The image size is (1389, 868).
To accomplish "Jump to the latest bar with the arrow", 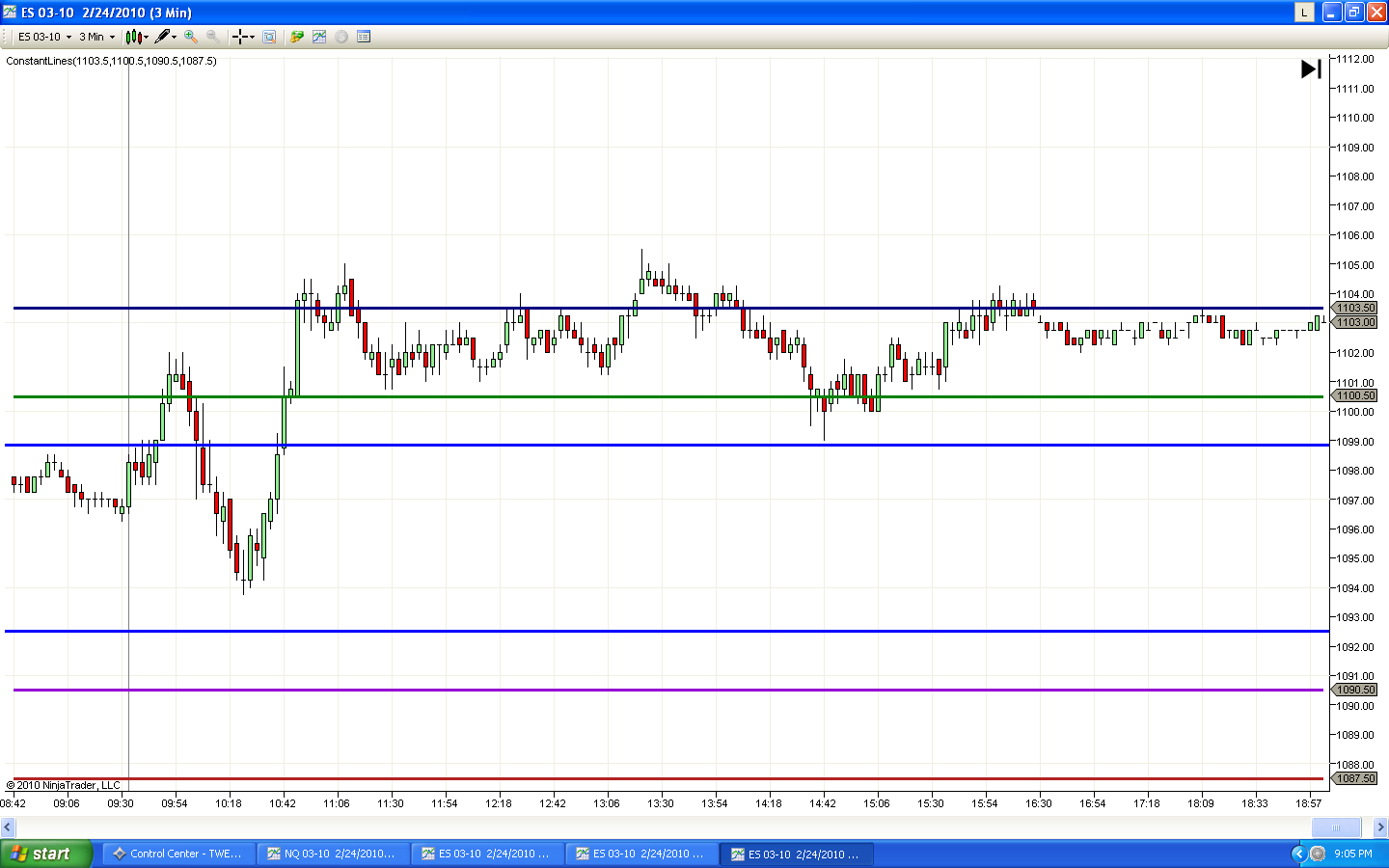I will (1311, 68).
